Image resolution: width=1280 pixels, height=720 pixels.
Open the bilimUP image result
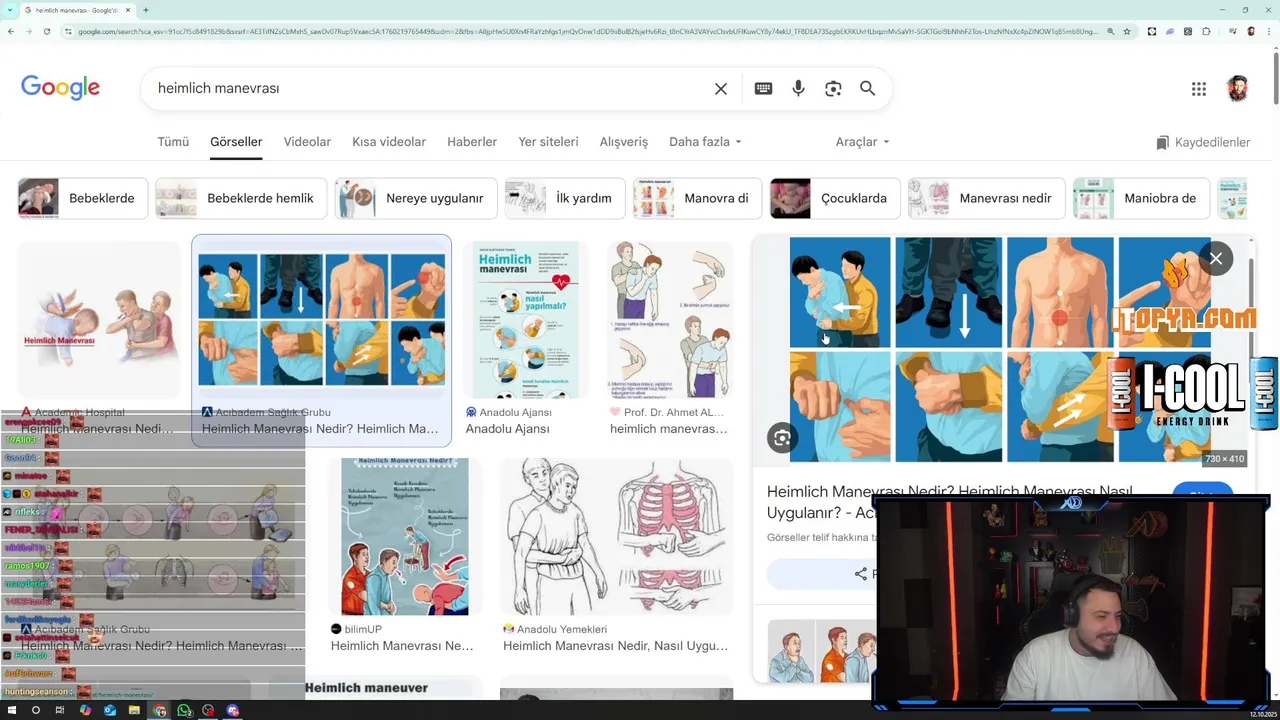[x=404, y=537]
